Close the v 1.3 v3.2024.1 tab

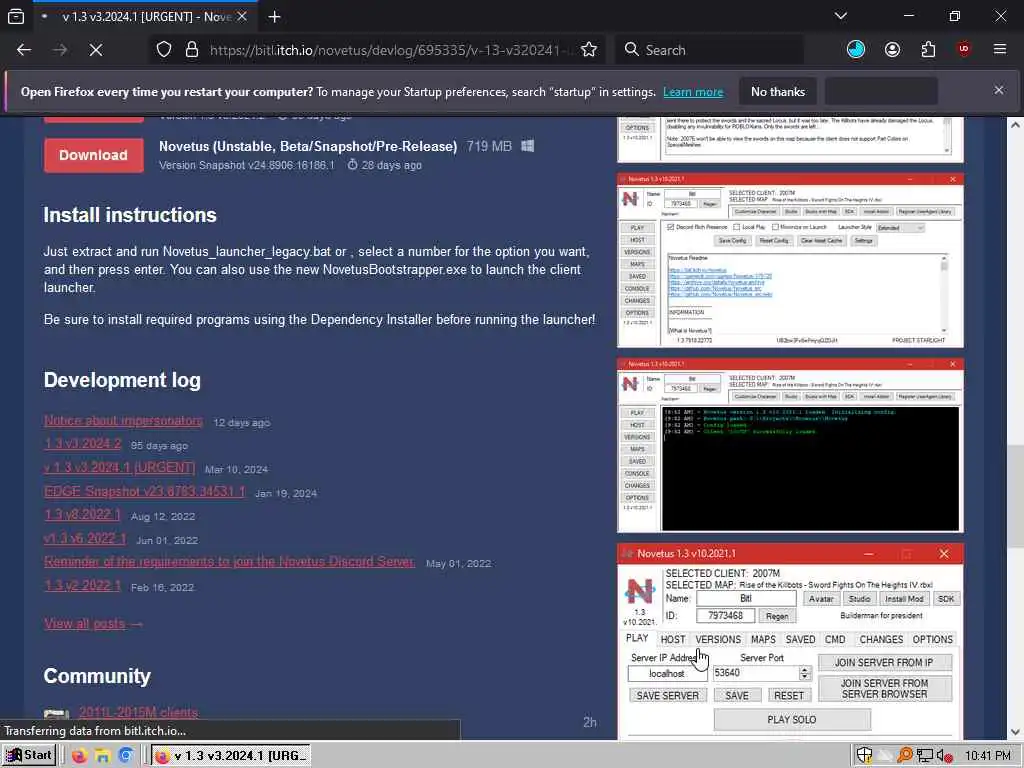tap(242, 16)
